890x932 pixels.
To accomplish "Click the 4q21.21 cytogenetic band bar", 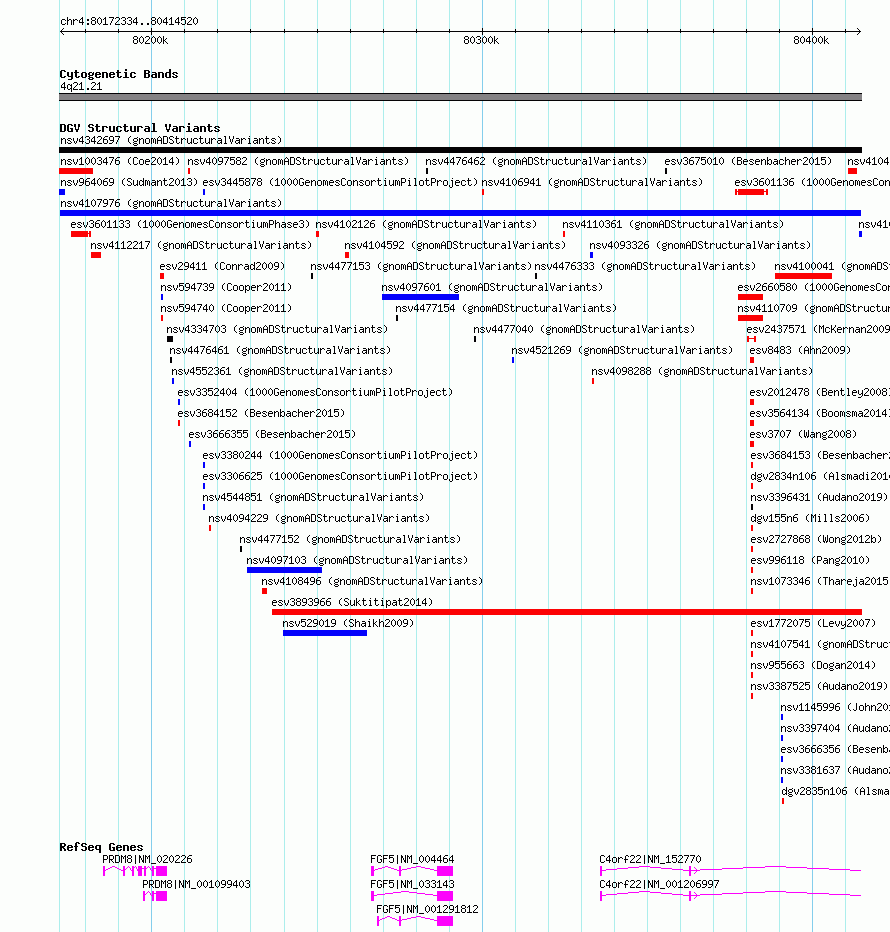I will click(460, 97).
